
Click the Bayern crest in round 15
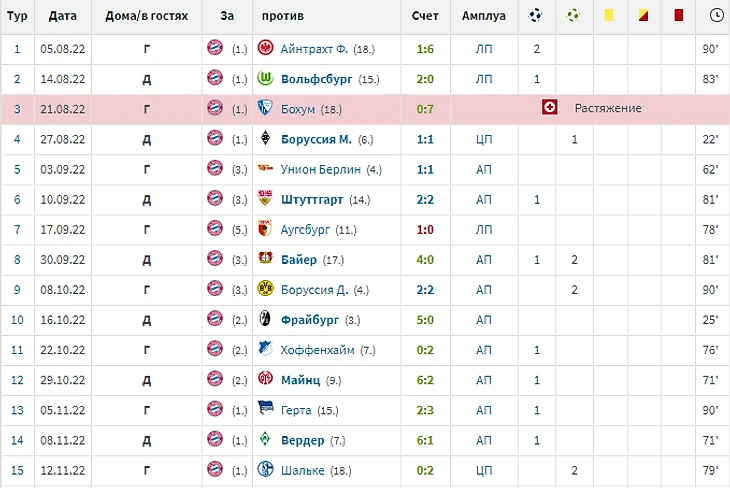(x=215, y=469)
